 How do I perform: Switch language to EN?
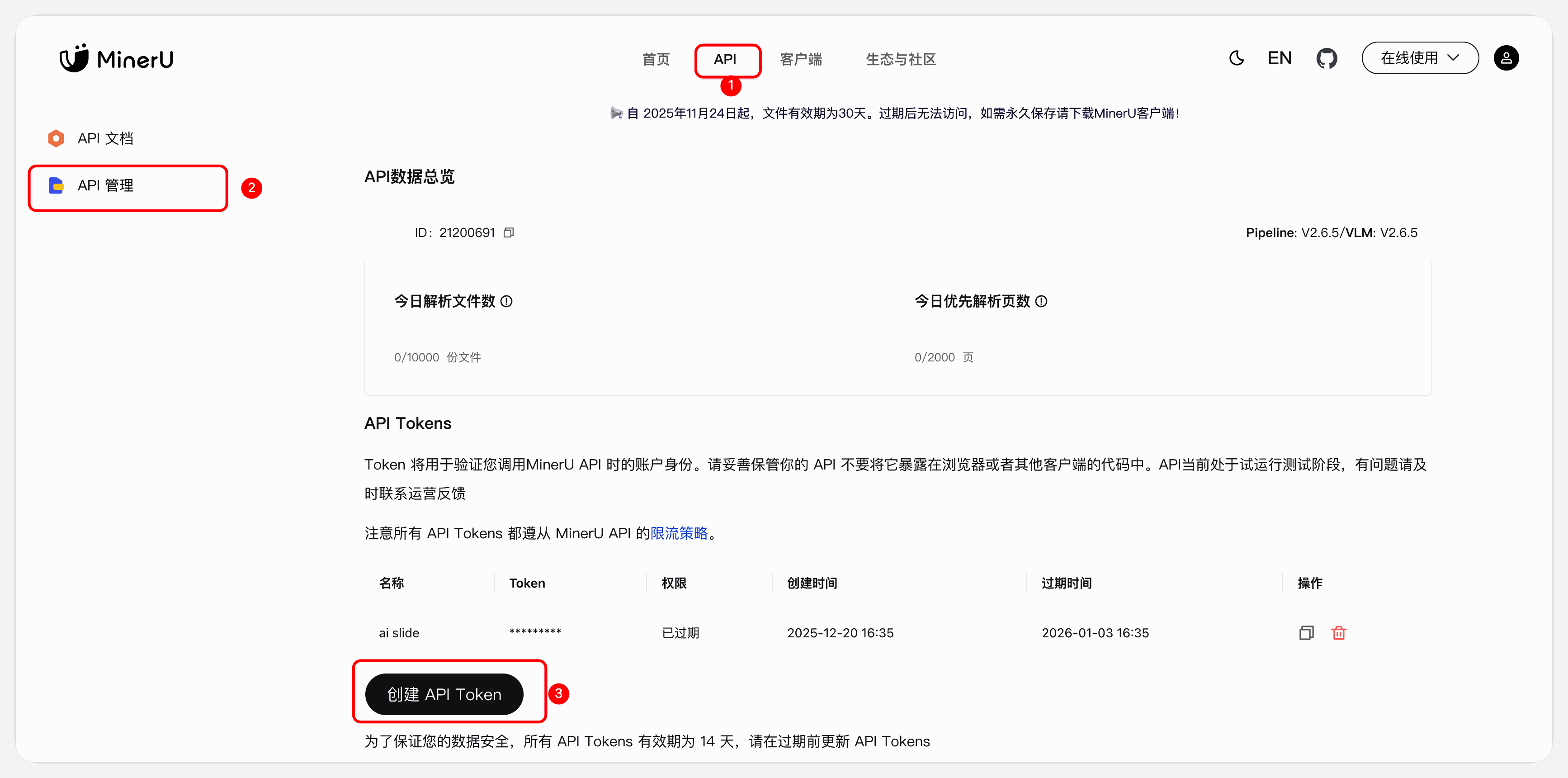[1280, 58]
